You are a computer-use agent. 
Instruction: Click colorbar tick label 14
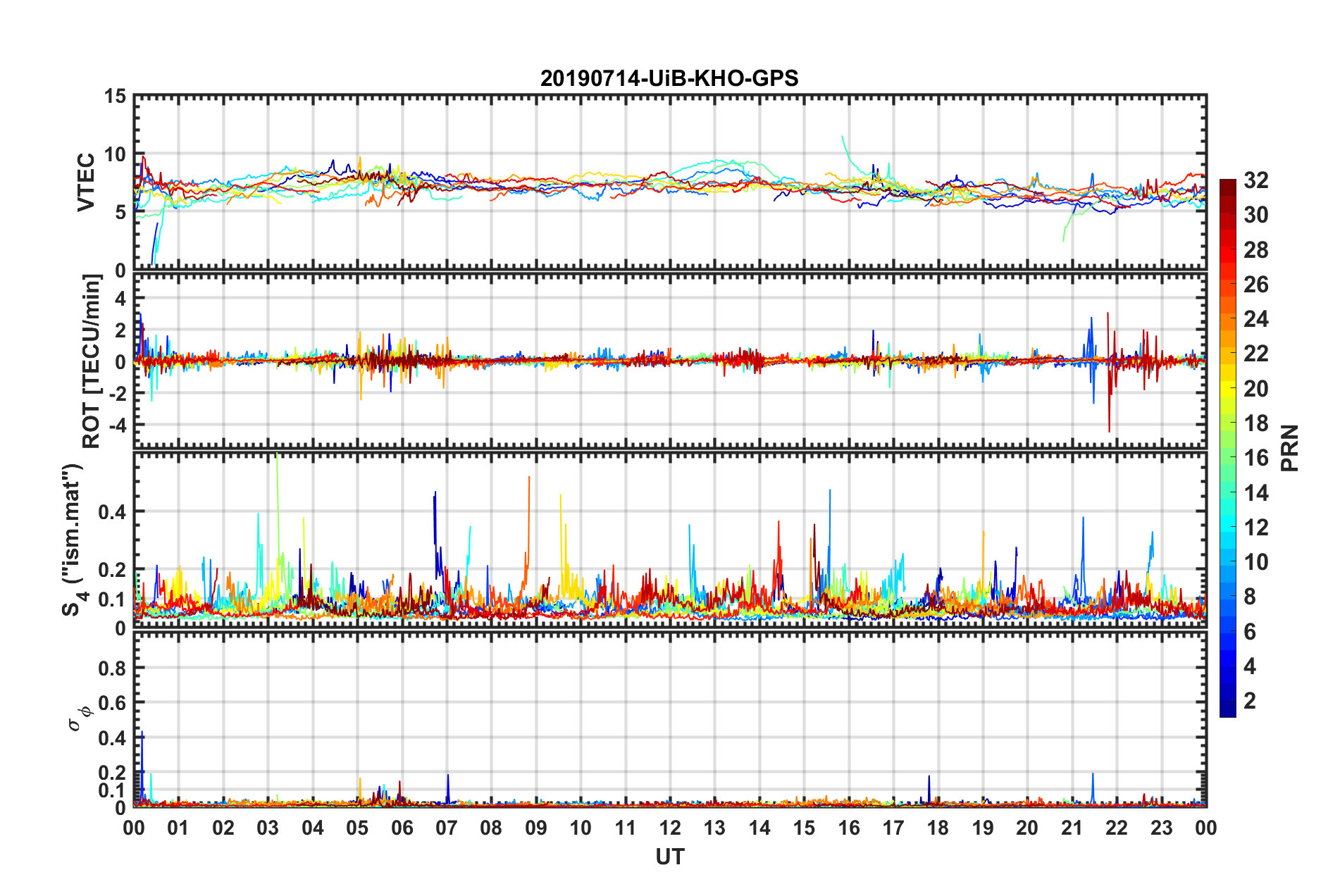[1255, 493]
